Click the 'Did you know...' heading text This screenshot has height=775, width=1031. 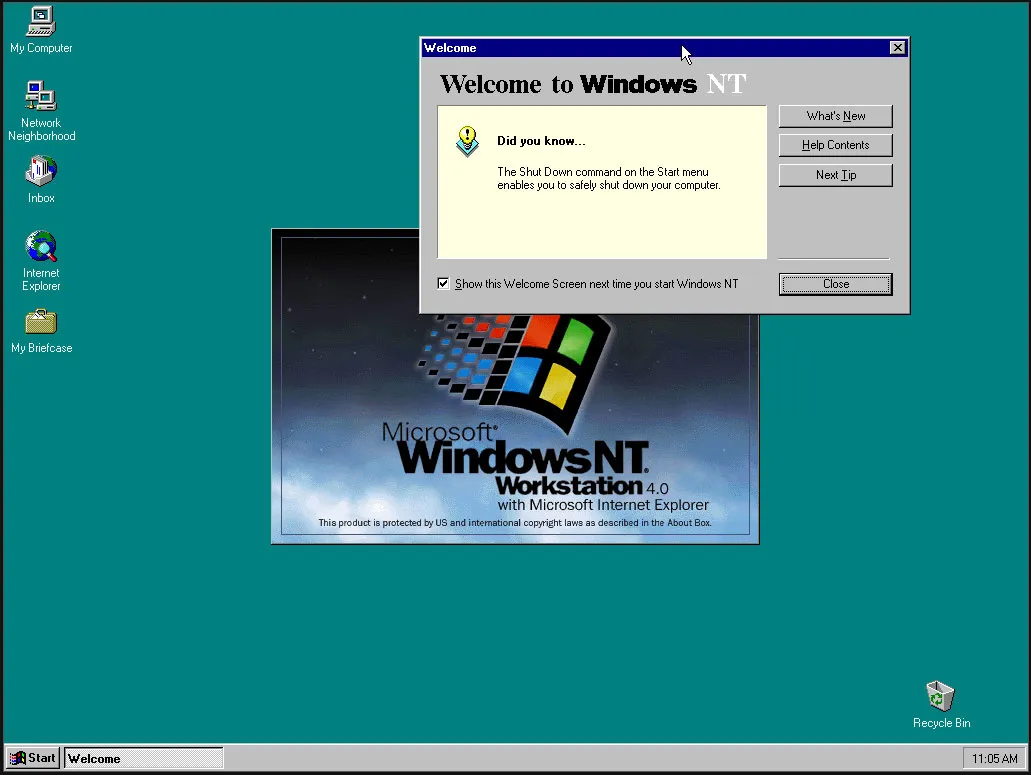tap(541, 141)
